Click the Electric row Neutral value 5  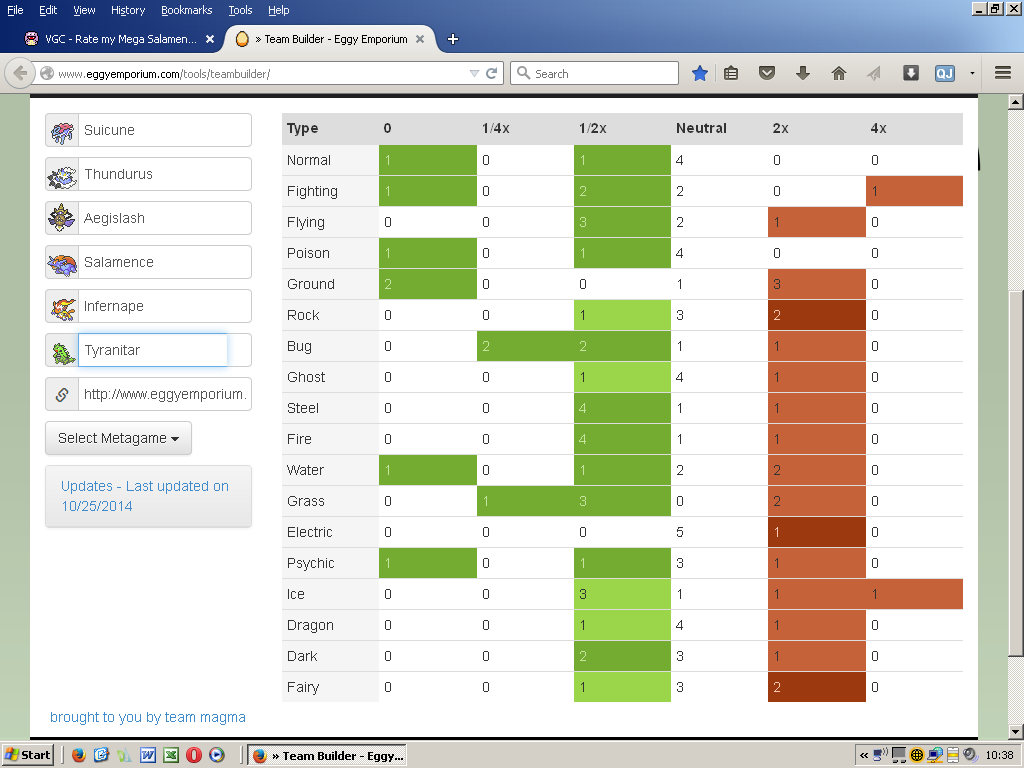pos(680,532)
